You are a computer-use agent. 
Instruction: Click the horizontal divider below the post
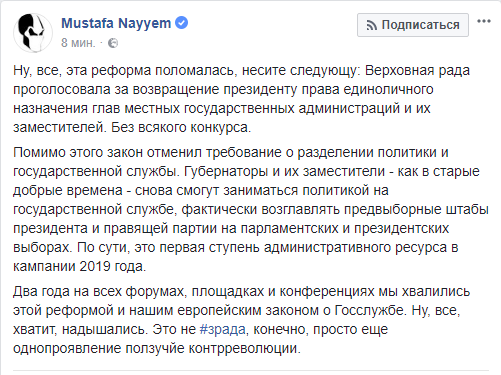pos(251,370)
